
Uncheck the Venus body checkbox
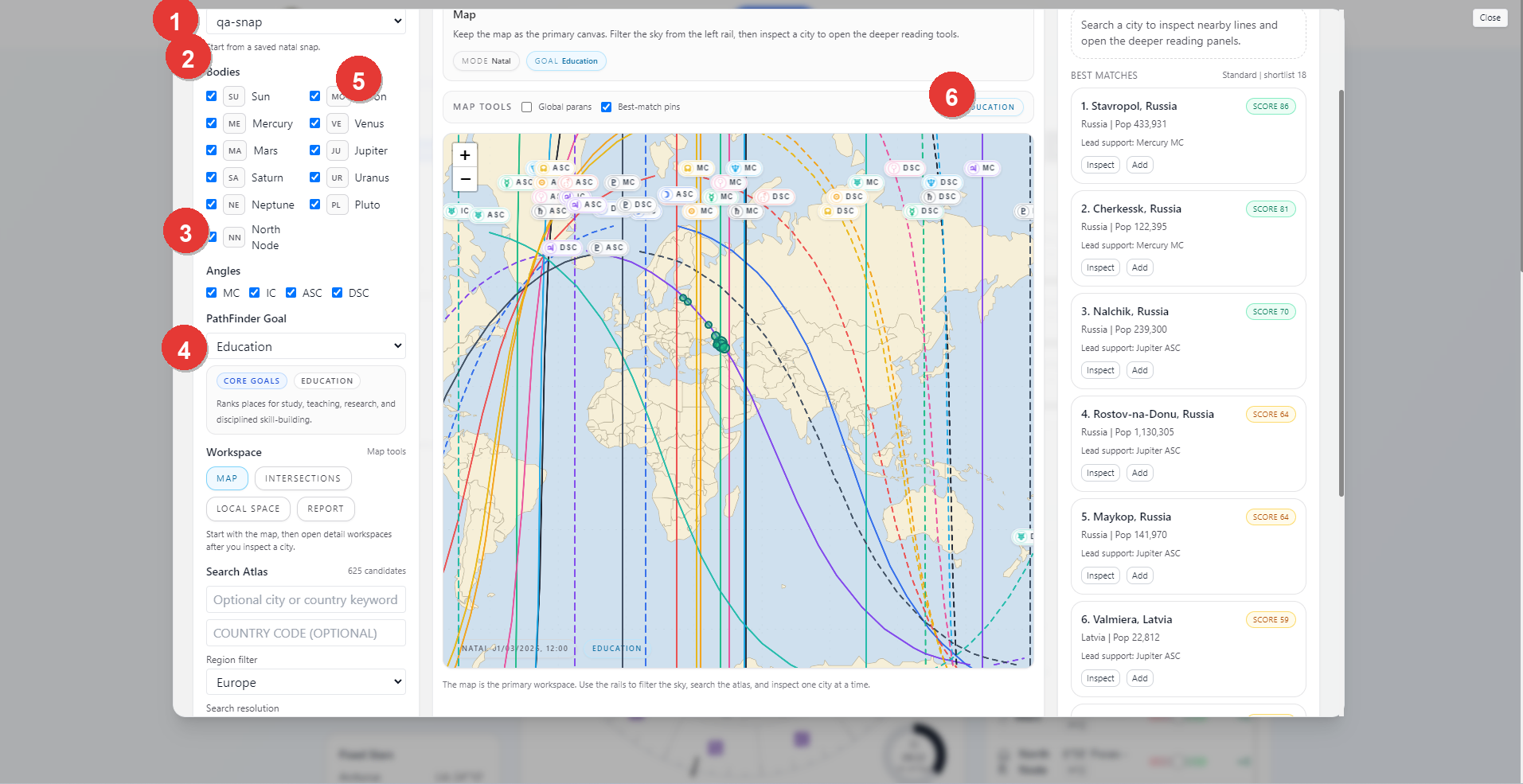click(x=314, y=123)
